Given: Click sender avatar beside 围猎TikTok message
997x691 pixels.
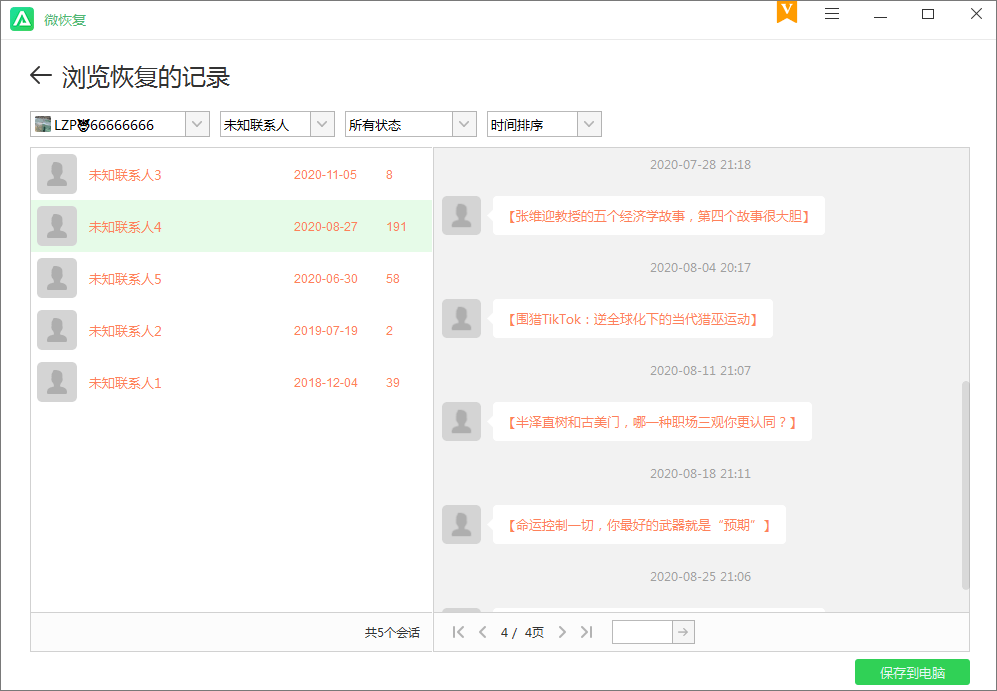Looking at the screenshot, I should point(462,318).
